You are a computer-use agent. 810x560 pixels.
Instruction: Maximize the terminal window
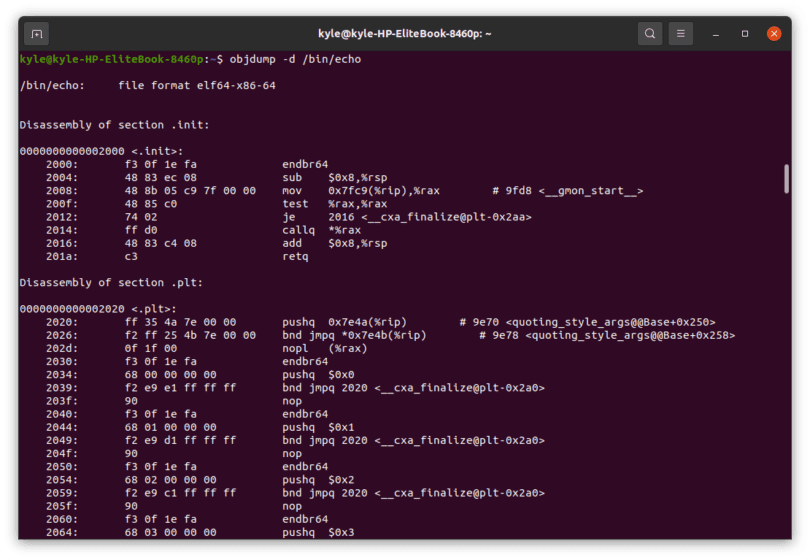(744, 34)
